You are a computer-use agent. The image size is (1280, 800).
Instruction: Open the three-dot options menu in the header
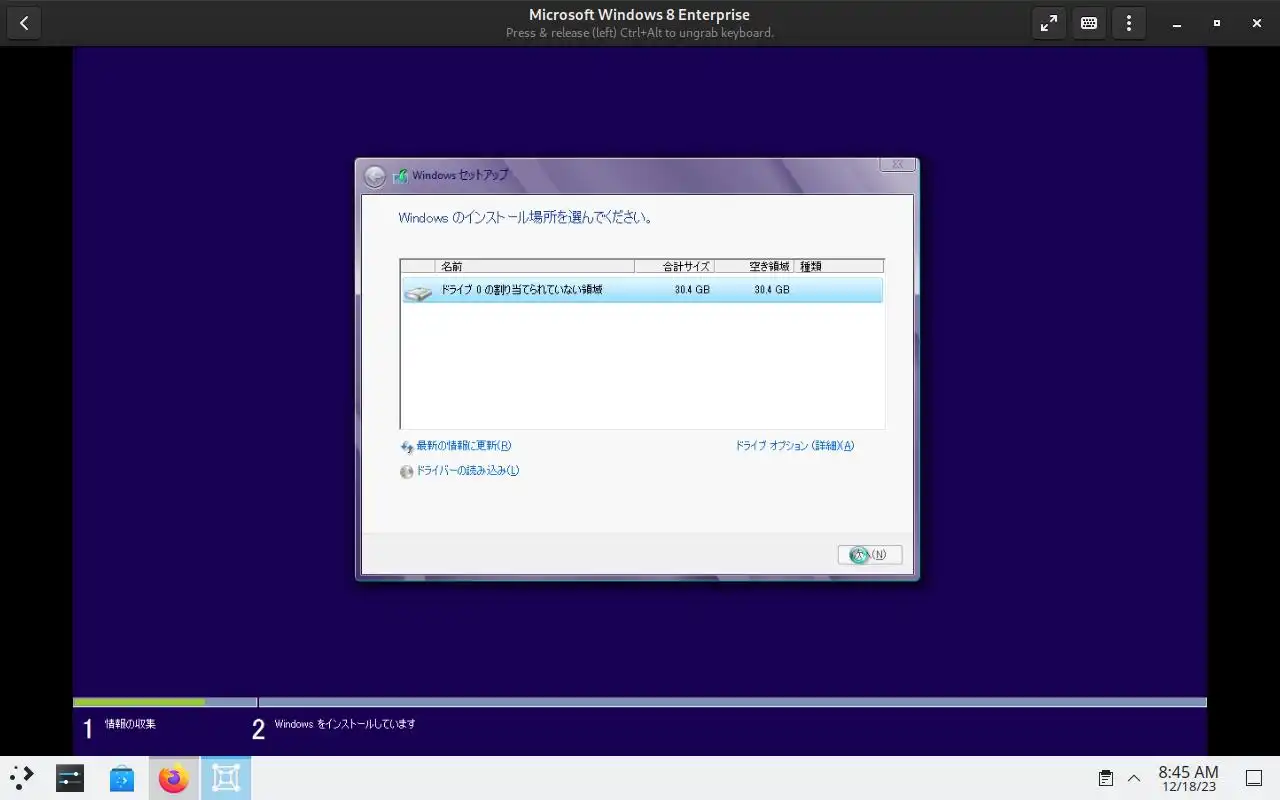point(1129,23)
